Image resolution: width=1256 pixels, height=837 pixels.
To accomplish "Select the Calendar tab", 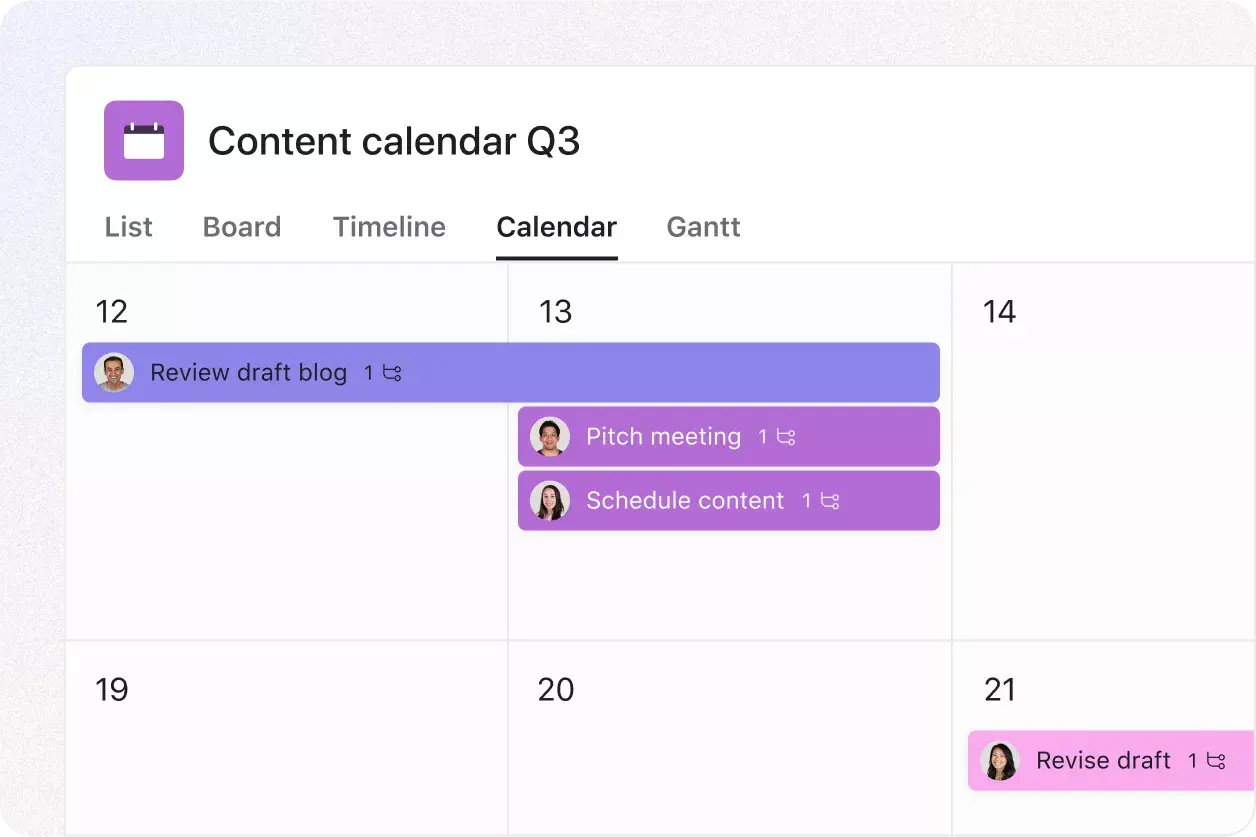I will [x=556, y=227].
